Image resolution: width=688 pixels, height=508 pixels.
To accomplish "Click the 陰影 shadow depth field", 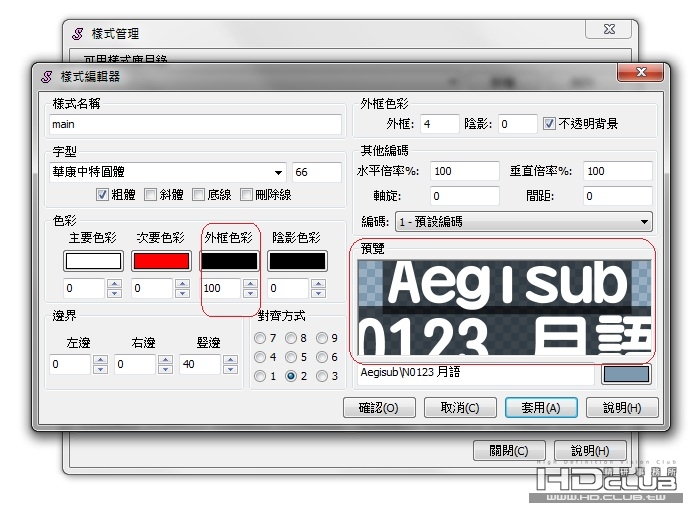I will tap(518, 124).
